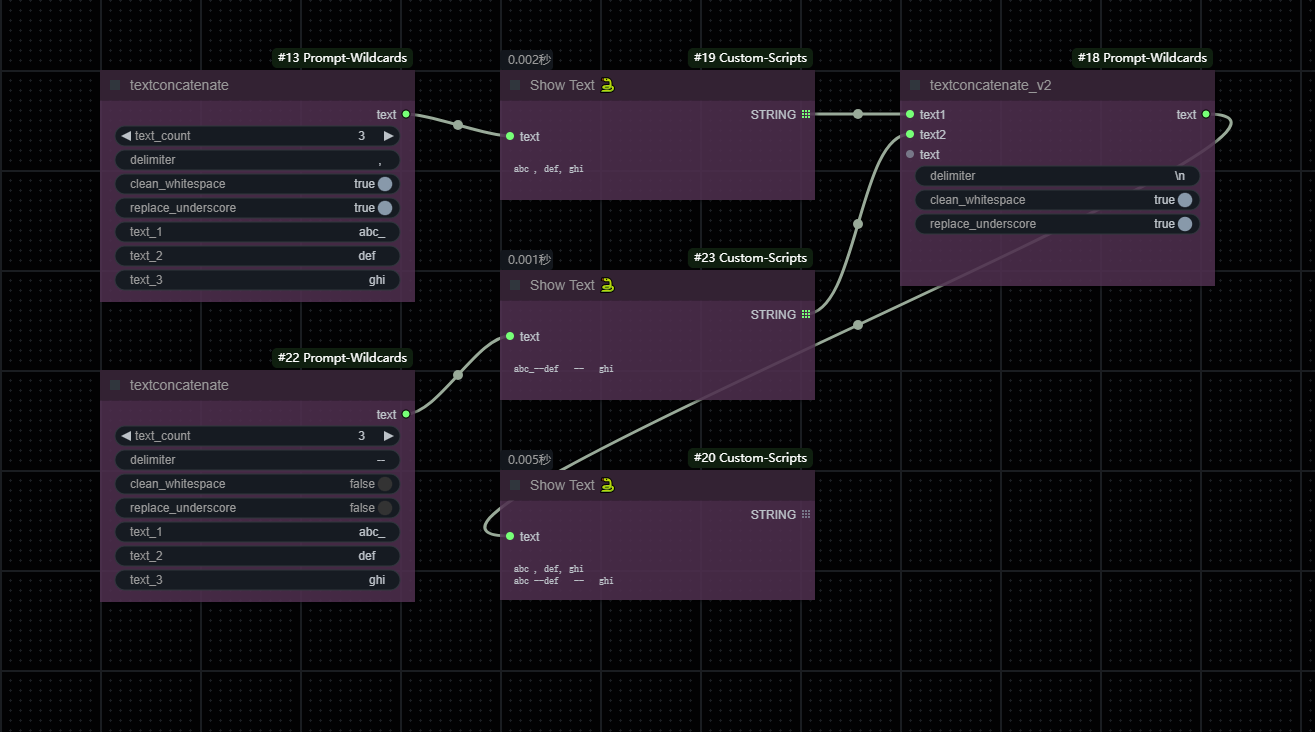Increase text_count in node #22
This screenshot has height=732, width=1315.
click(389, 436)
